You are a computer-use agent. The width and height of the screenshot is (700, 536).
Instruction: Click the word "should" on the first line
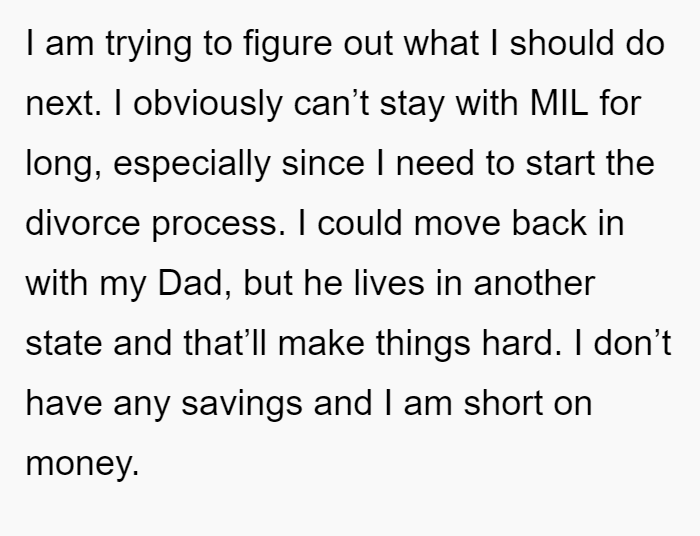pos(562,43)
